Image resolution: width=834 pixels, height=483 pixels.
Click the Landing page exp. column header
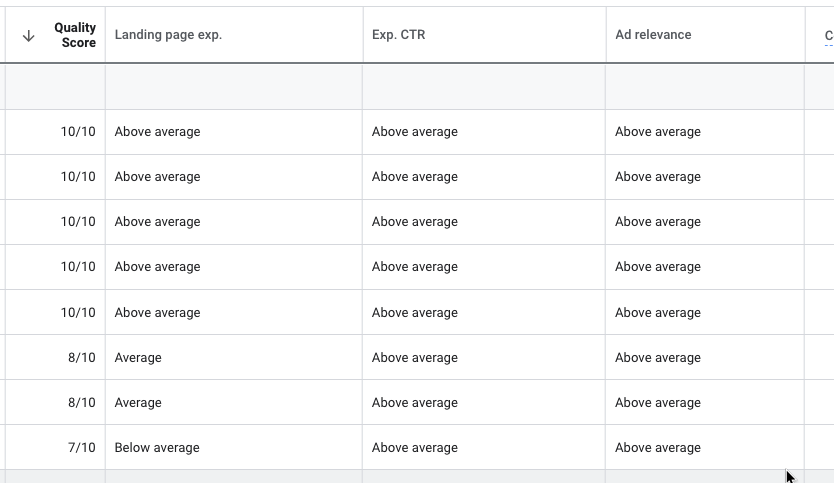click(168, 35)
